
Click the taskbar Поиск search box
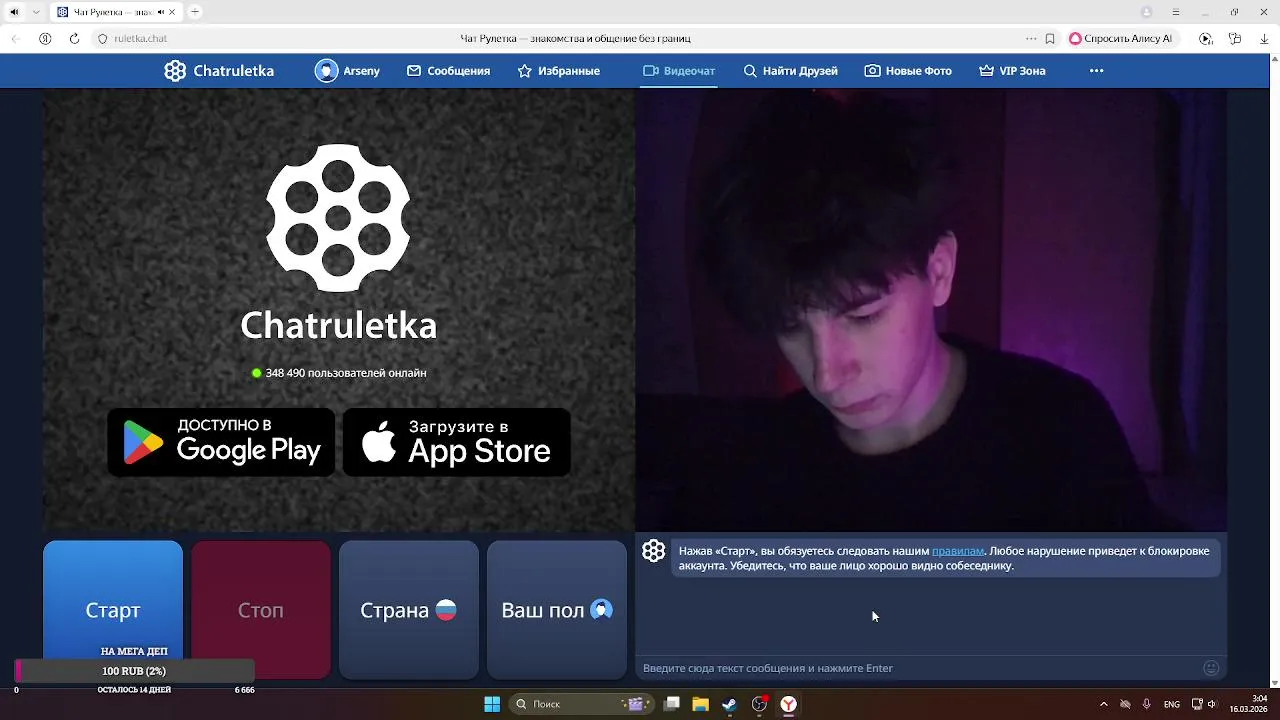coord(582,704)
